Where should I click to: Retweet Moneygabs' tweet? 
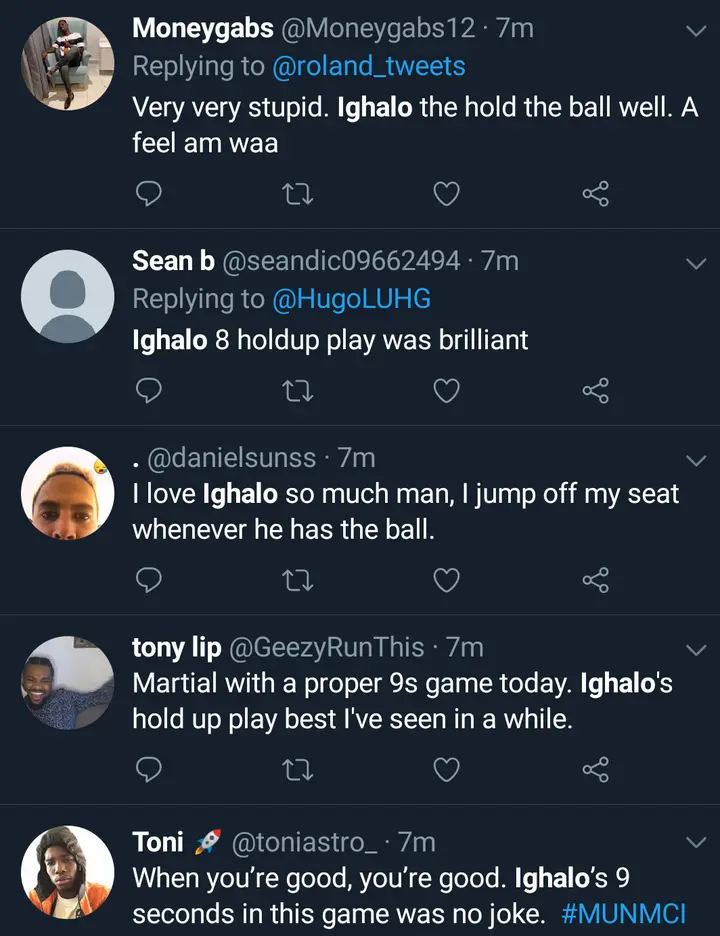pos(297,194)
